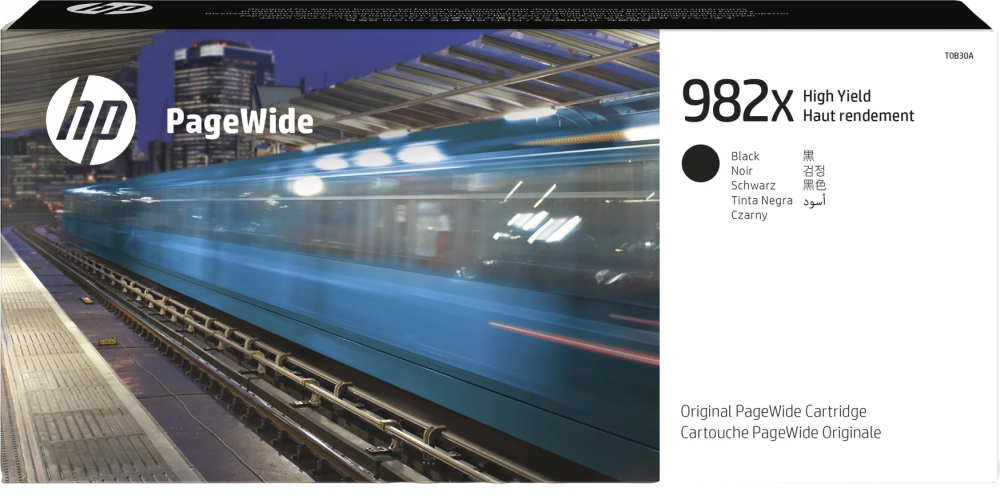Click the word Noir in color list
The width and height of the screenshot is (1000, 496).
point(742,171)
